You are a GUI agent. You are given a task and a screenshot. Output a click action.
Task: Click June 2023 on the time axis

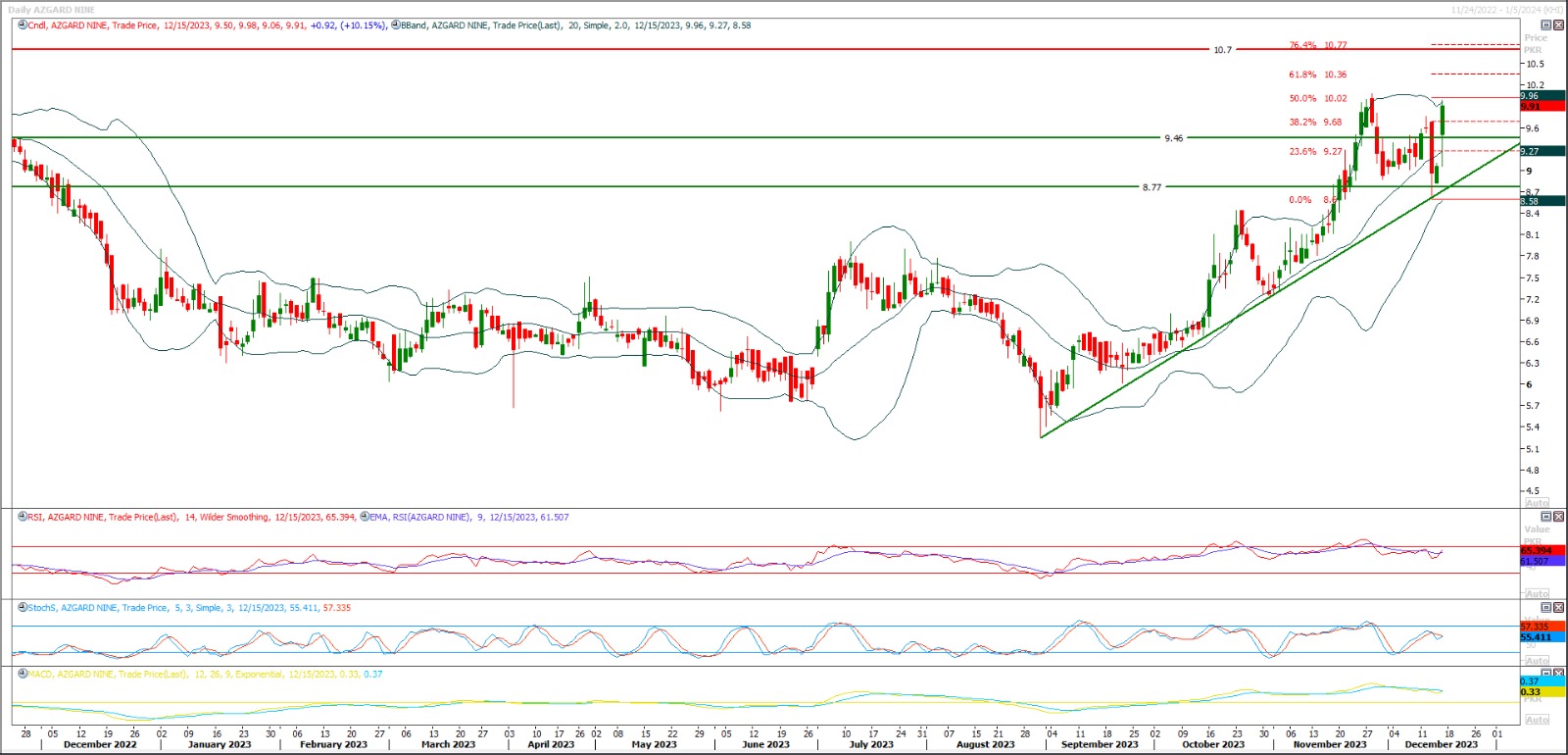pos(765,745)
